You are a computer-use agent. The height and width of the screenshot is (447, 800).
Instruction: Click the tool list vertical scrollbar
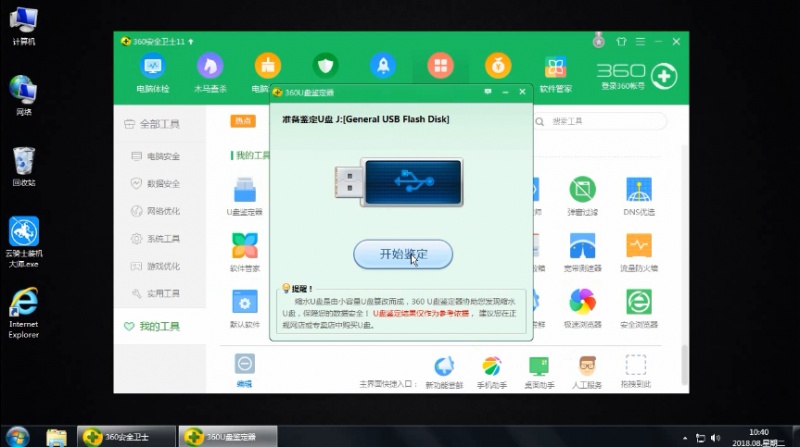coord(685,364)
